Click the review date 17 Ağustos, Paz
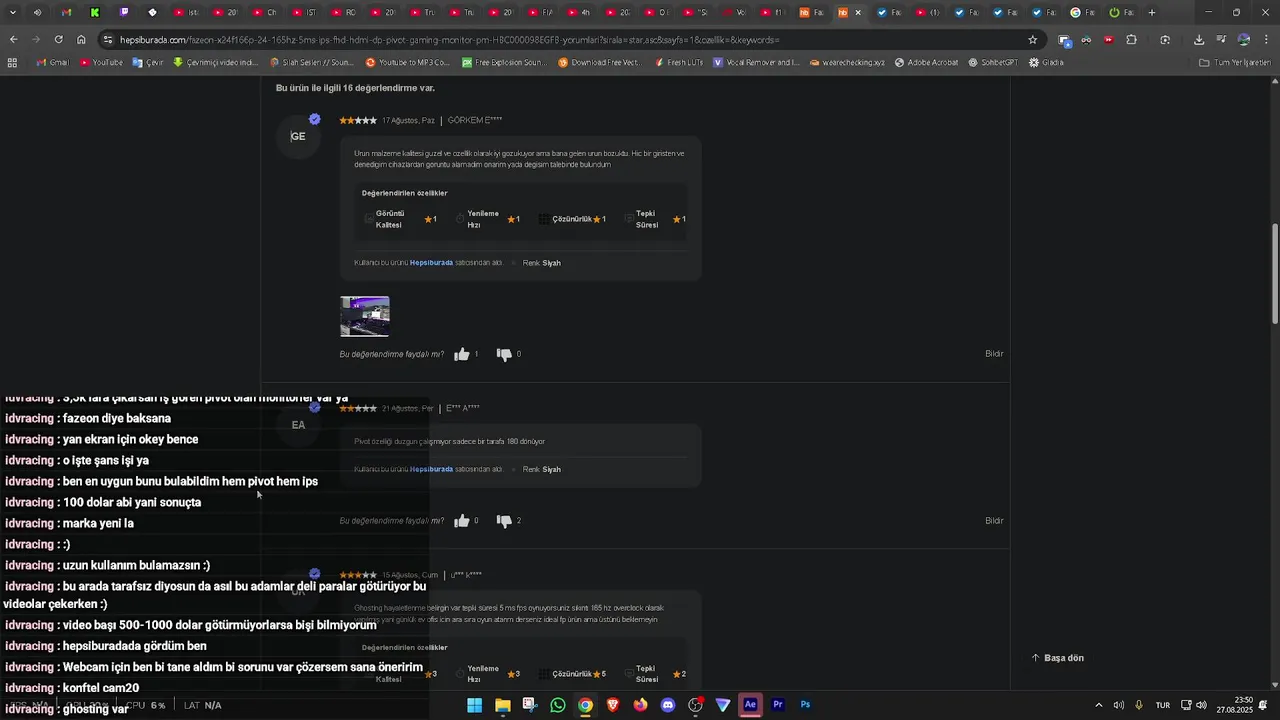The image size is (1280, 720). click(408, 121)
